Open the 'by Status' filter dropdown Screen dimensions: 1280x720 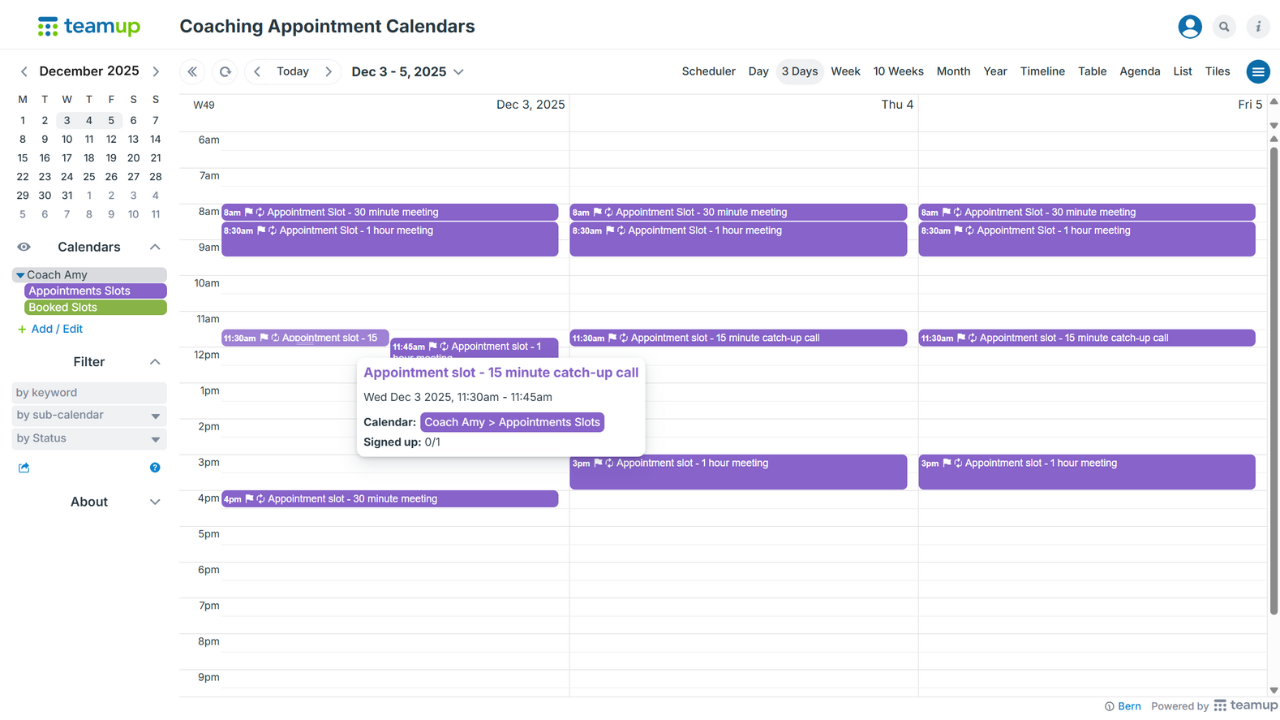tap(88, 438)
